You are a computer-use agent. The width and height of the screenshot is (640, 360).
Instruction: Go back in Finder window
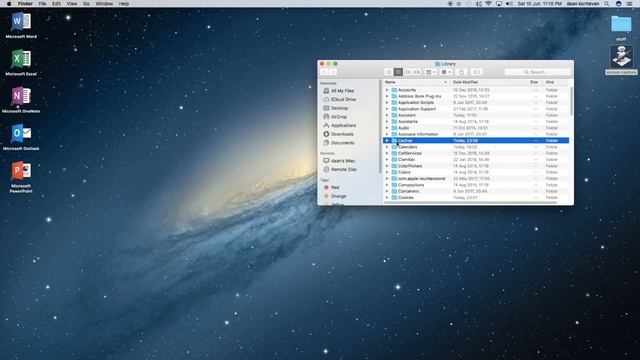pos(324,72)
